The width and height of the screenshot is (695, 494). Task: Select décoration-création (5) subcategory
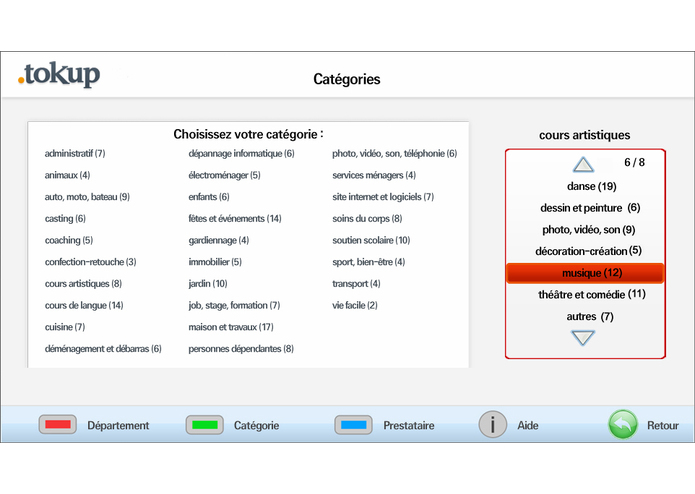pyautogui.click(x=588, y=251)
